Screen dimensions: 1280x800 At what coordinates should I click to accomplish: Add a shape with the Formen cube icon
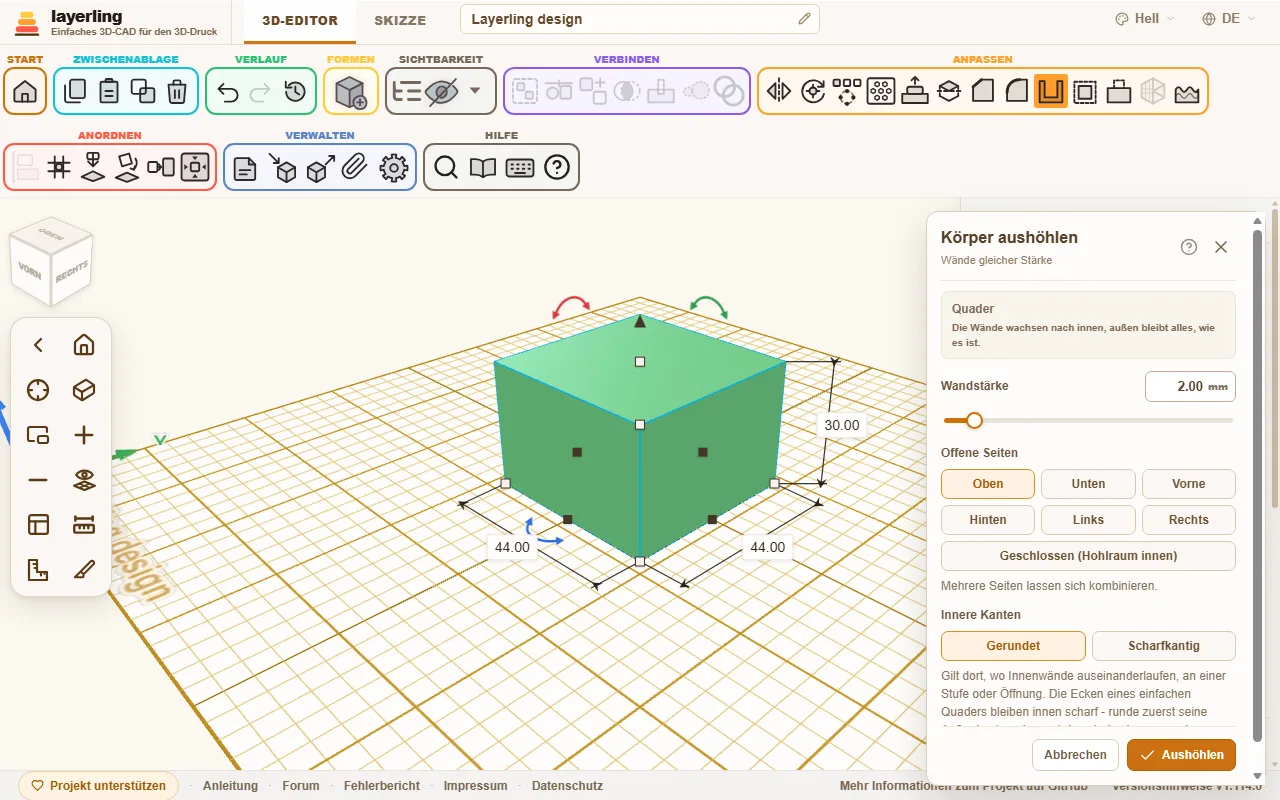coord(351,91)
